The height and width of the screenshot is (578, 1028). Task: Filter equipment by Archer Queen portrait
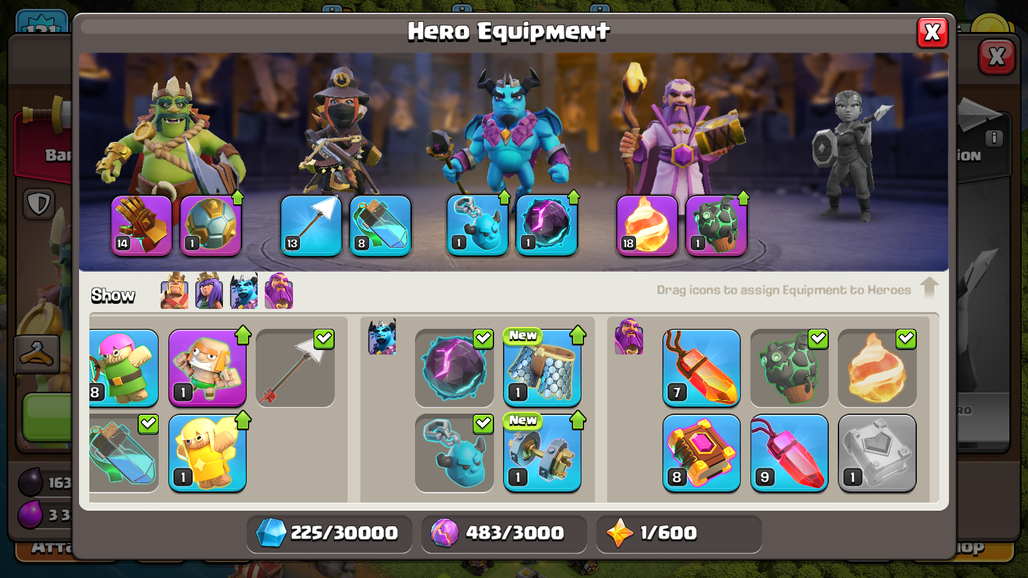[x=209, y=290]
